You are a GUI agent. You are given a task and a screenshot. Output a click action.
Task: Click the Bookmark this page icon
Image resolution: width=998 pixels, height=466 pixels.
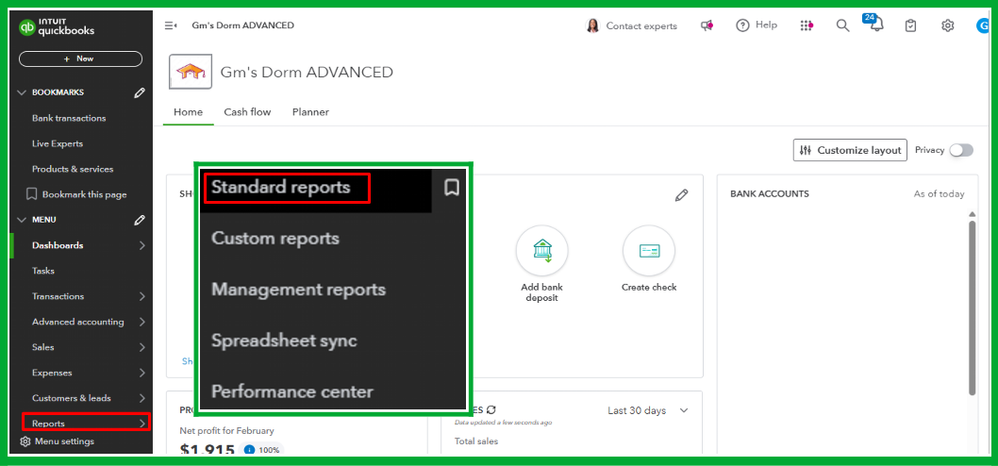pos(31,194)
